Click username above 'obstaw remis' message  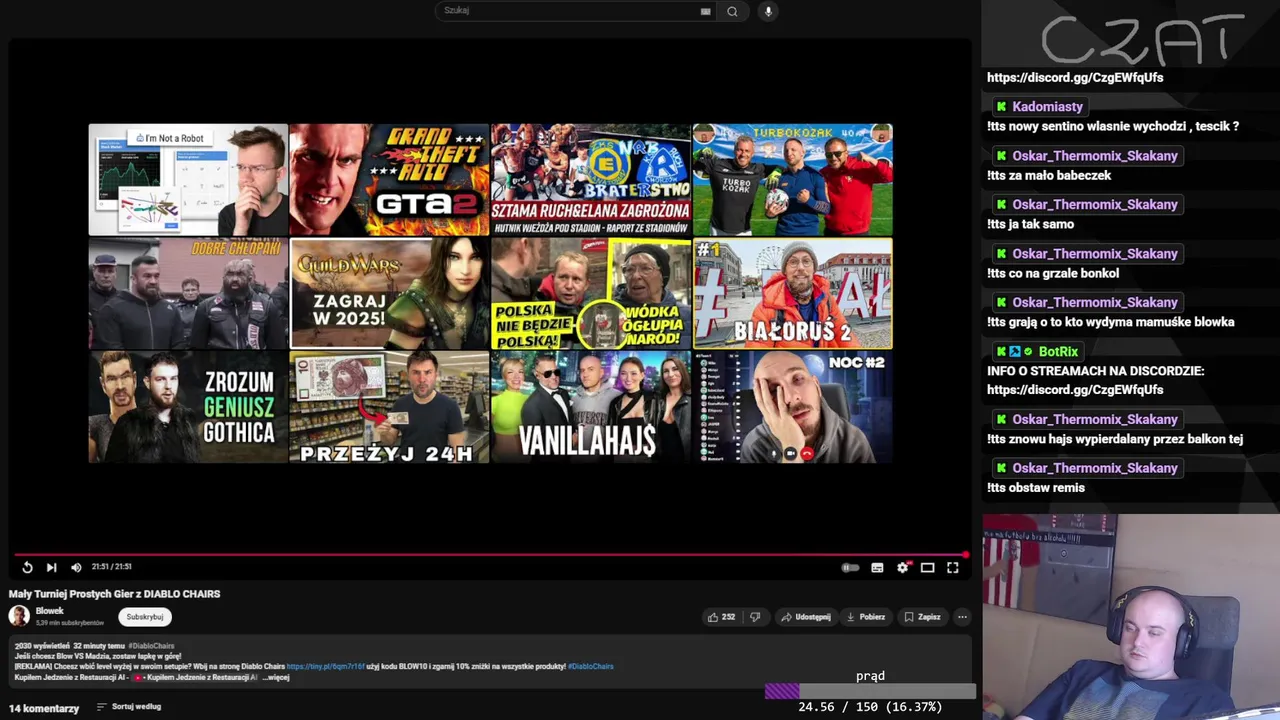pyautogui.click(x=1094, y=467)
